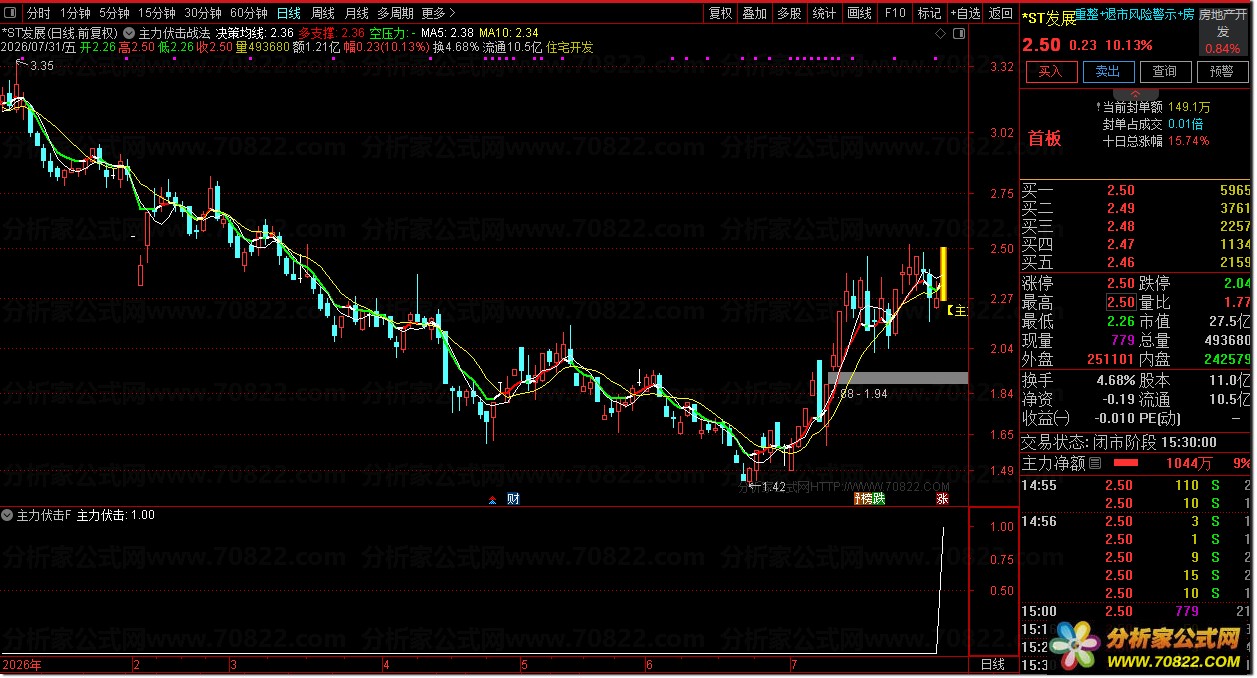The image size is (1257, 678).
Task: Switch to the 周线 weekly chart
Action: [x=323, y=13]
